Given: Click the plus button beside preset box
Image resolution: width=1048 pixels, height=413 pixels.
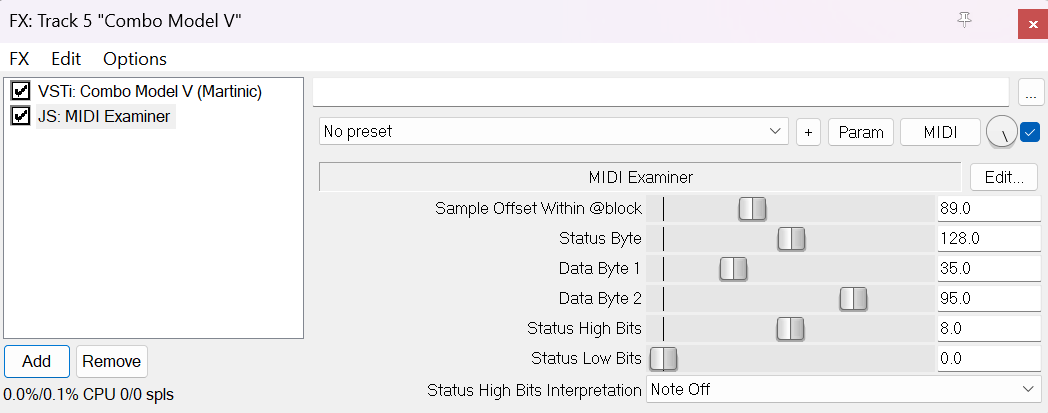Looking at the screenshot, I should (808, 132).
